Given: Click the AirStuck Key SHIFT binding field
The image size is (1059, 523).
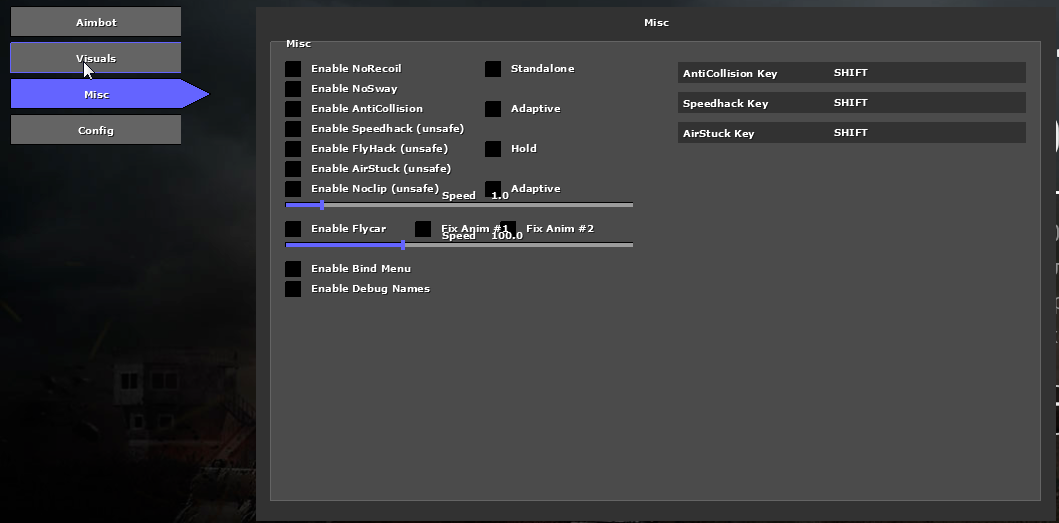Looking at the screenshot, I should tap(852, 132).
